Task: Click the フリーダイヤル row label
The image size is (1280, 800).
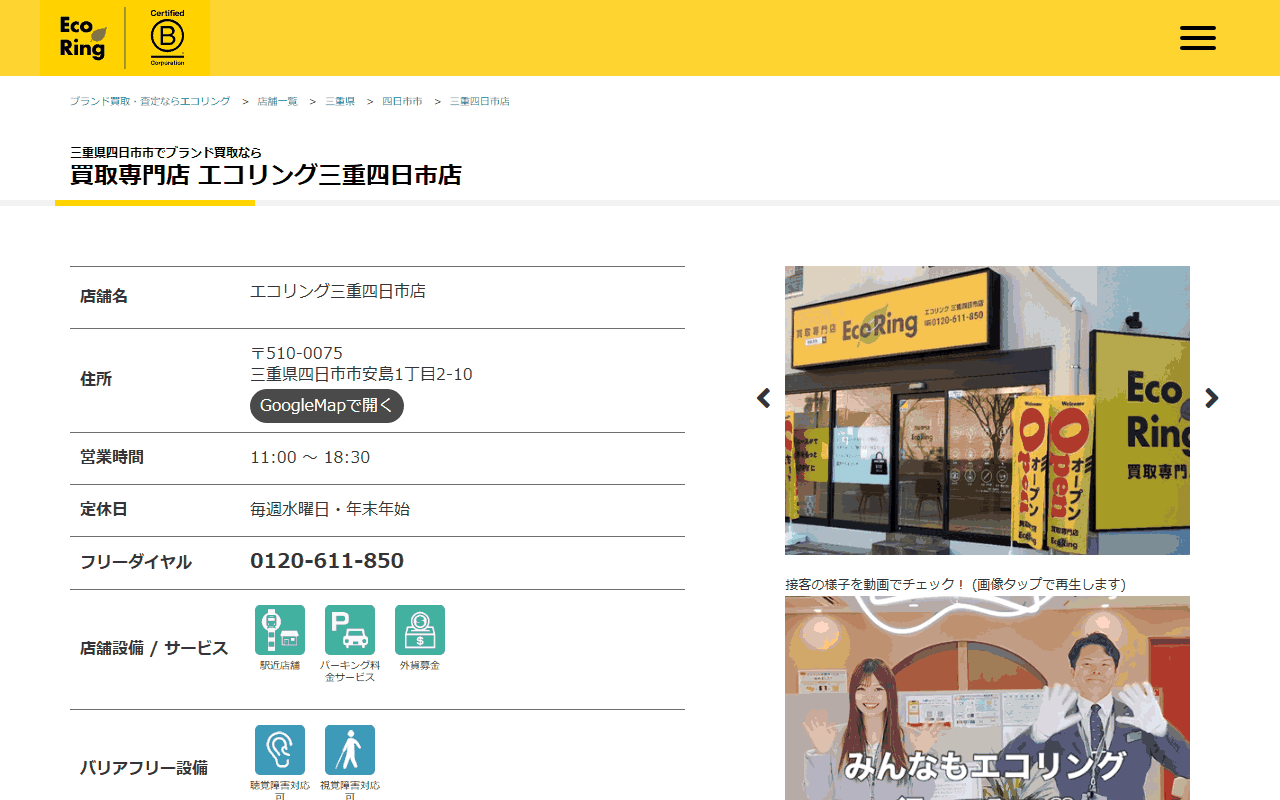Action: (x=136, y=562)
